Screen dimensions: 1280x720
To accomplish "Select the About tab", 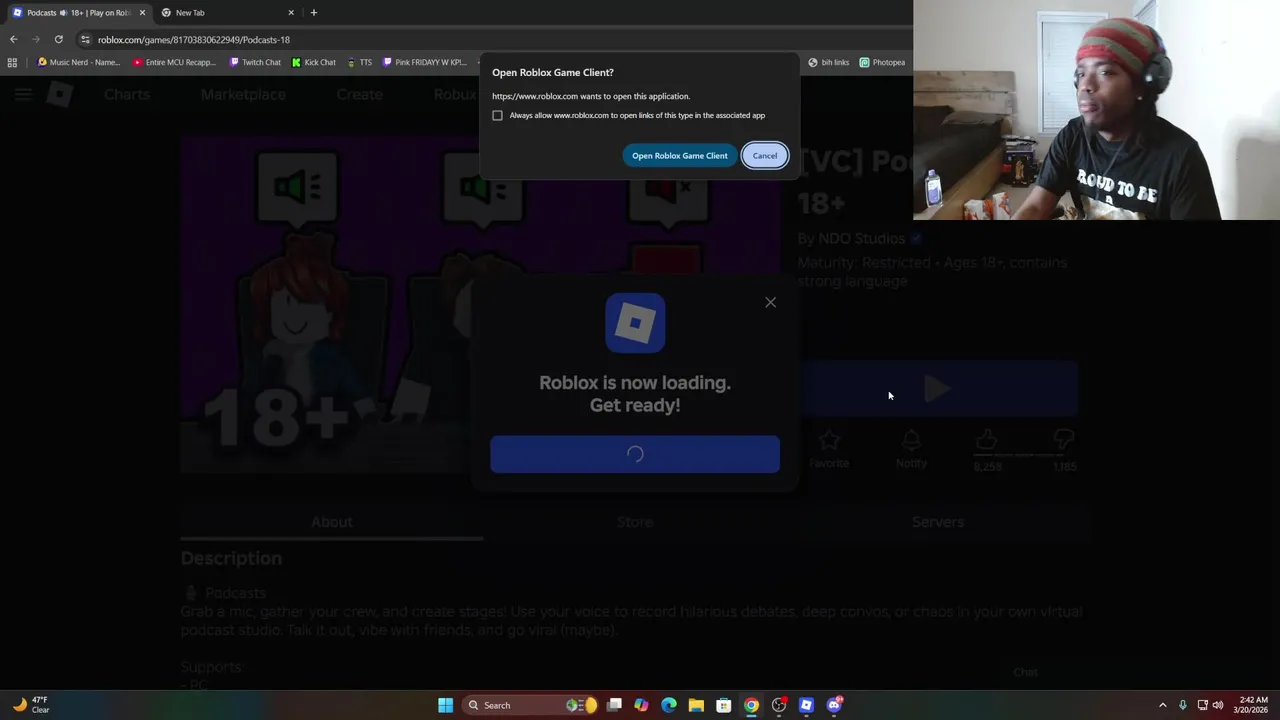I will click(332, 522).
